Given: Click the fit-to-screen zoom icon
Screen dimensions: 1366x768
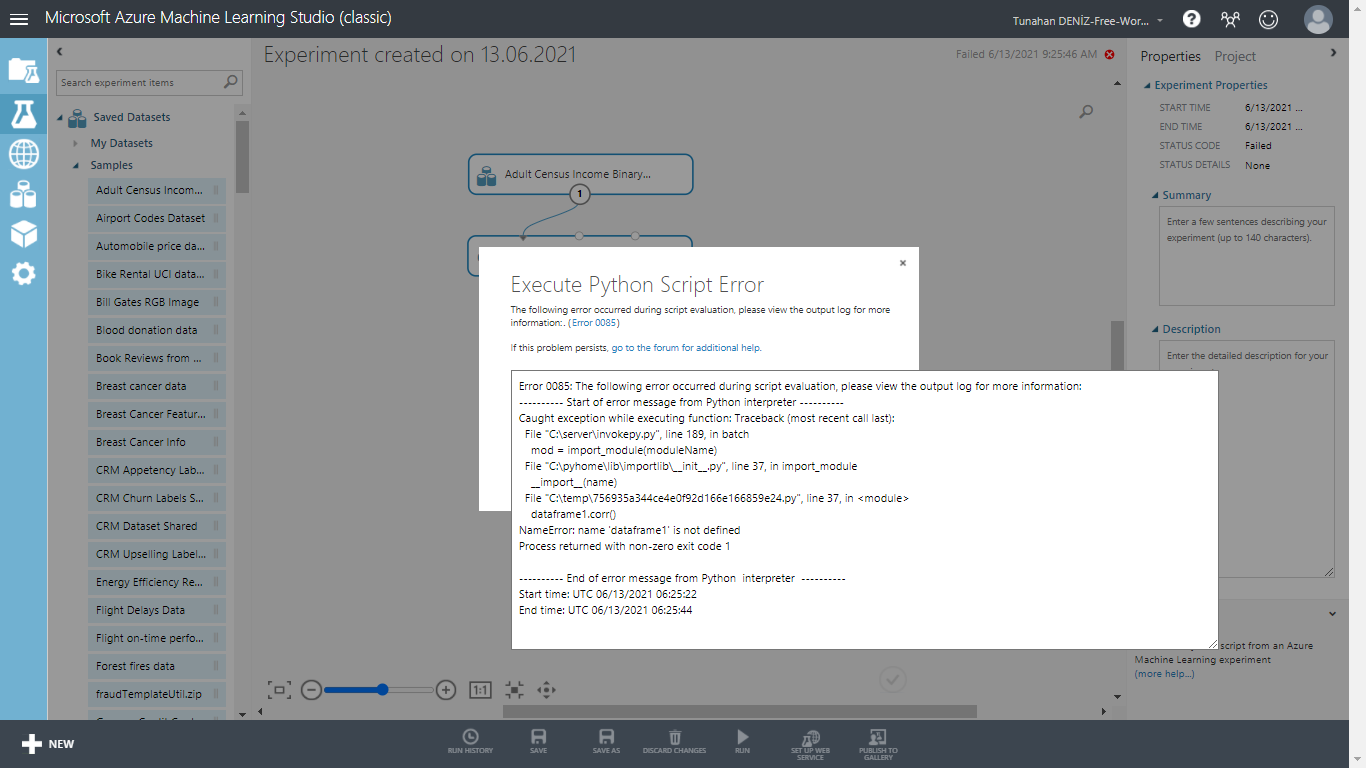Looking at the screenshot, I should (x=279, y=689).
